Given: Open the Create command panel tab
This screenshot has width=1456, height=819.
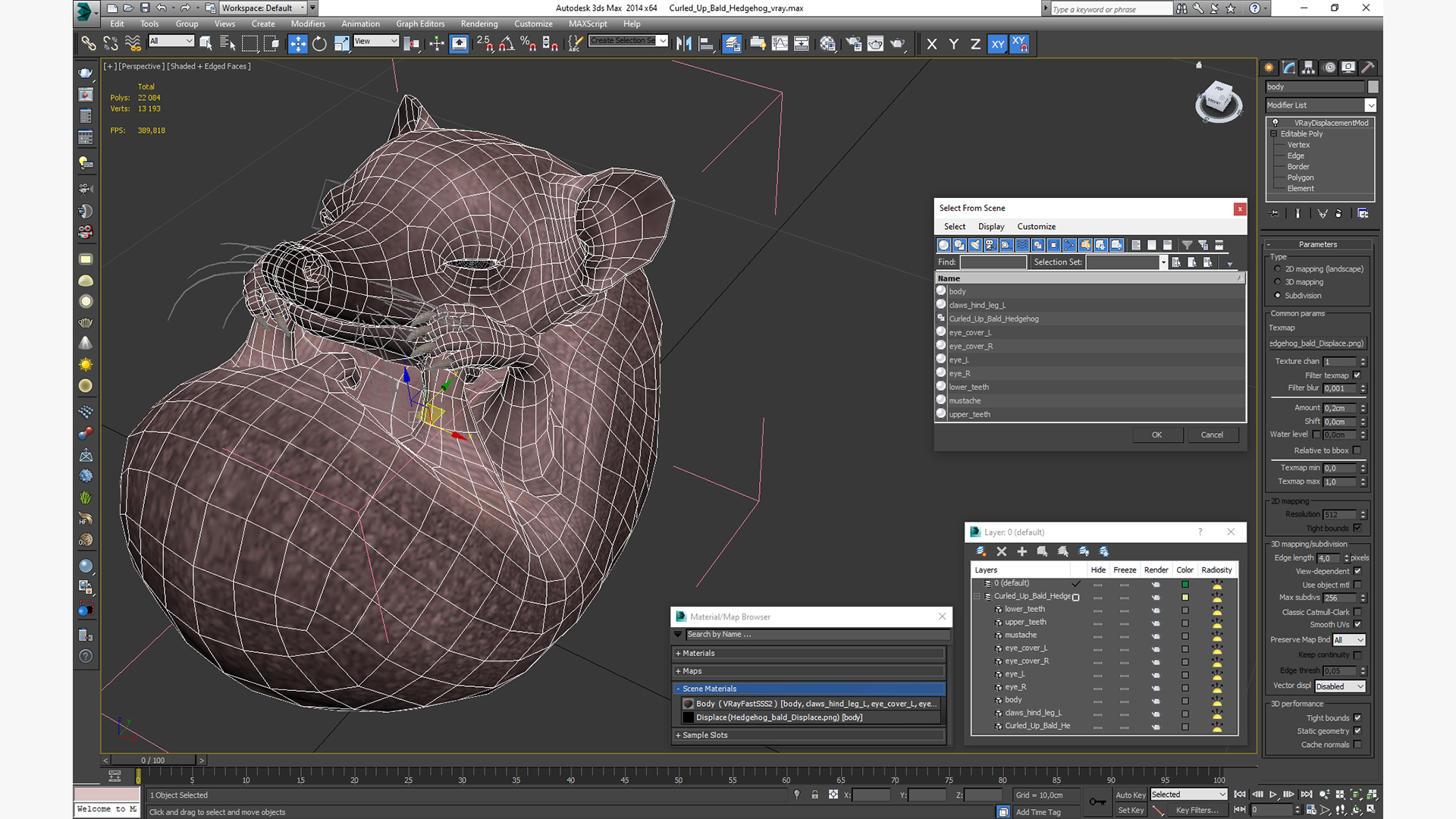Looking at the screenshot, I should pos(1269,67).
